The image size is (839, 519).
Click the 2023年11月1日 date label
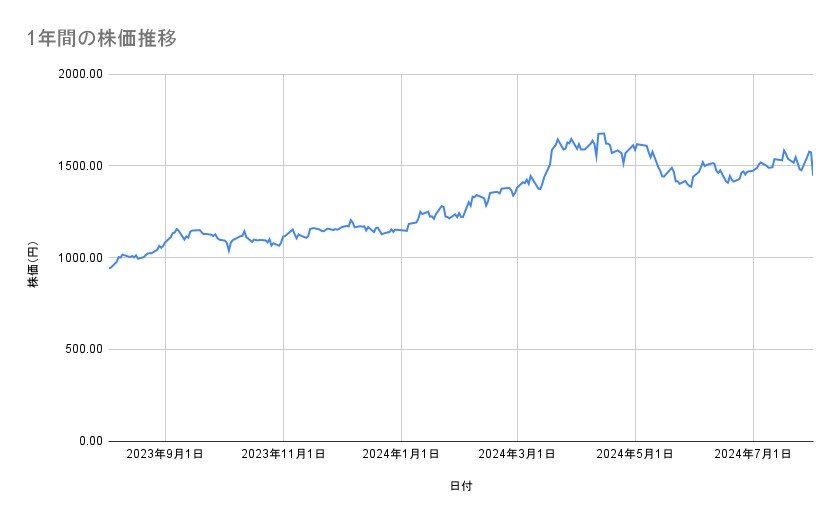click(x=284, y=454)
